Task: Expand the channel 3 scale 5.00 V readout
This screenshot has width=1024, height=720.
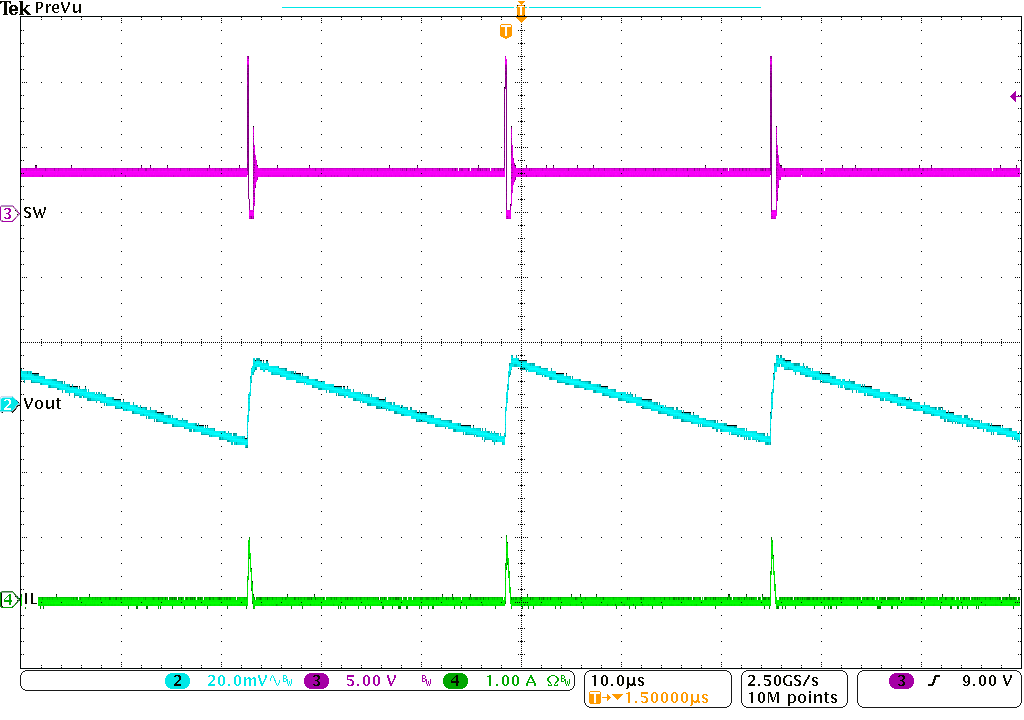Action: click(x=371, y=681)
